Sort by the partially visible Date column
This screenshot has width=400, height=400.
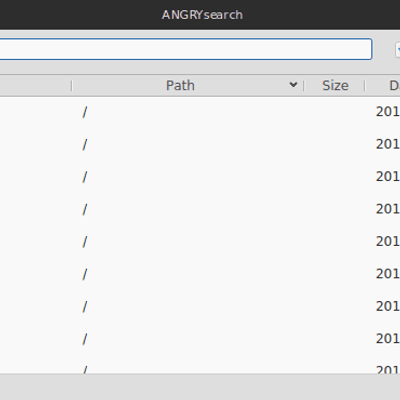(x=383, y=86)
